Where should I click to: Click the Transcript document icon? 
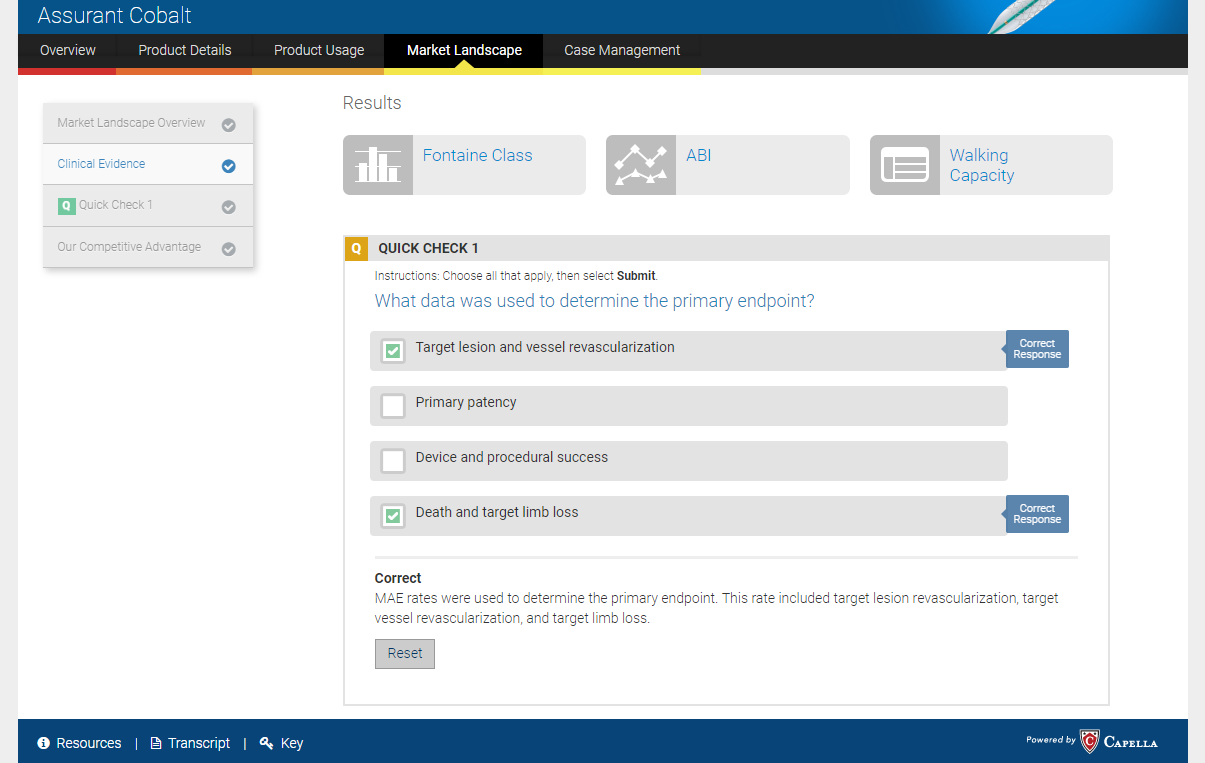(156, 743)
